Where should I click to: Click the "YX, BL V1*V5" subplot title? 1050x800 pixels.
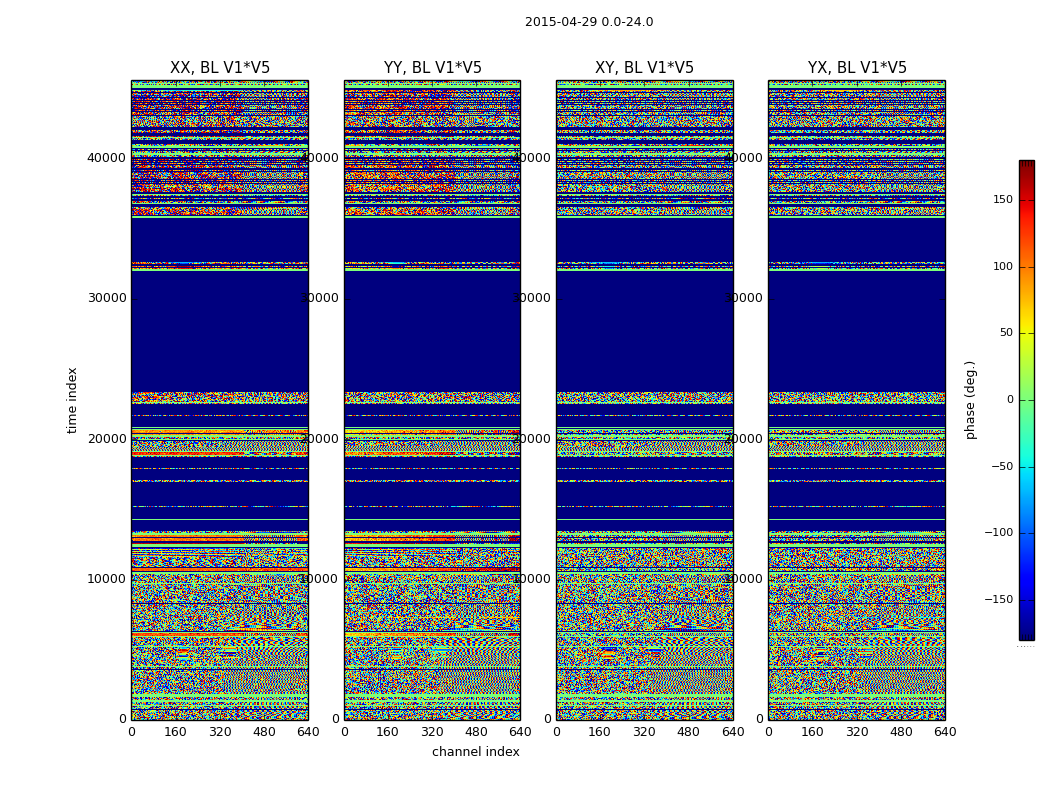pos(857,68)
